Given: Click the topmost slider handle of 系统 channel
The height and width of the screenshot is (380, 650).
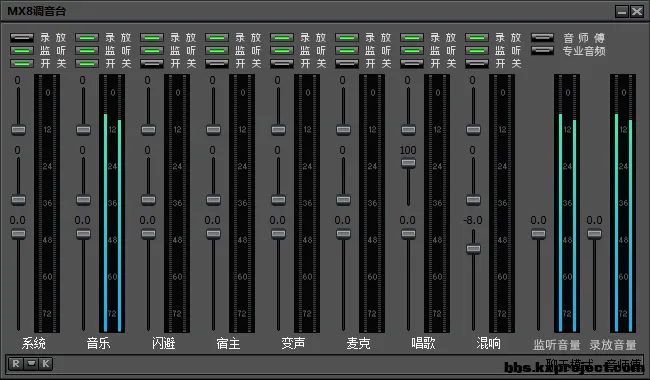Looking at the screenshot, I should (18, 130).
